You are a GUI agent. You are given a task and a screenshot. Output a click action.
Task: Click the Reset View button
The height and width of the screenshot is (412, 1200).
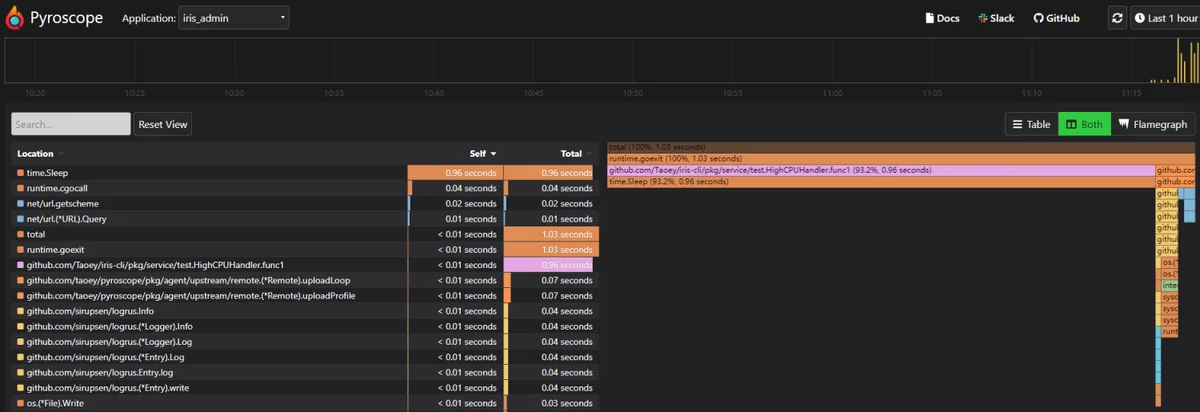(163, 124)
